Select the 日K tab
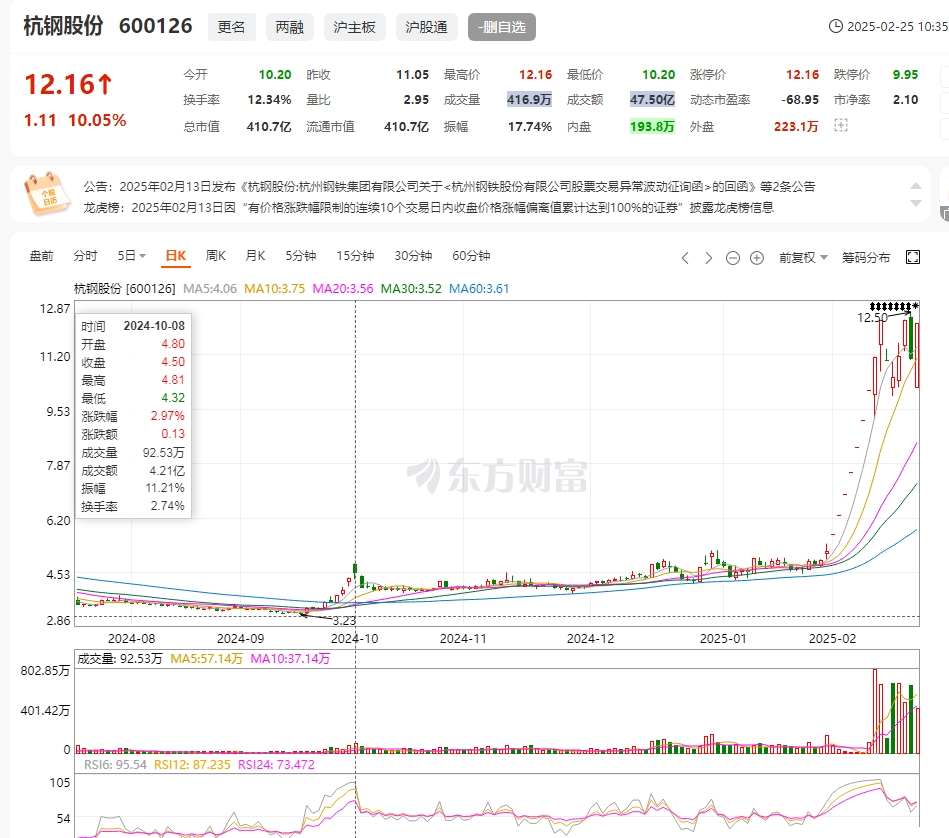The width and height of the screenshot is (949, 838). coord(176,256)
